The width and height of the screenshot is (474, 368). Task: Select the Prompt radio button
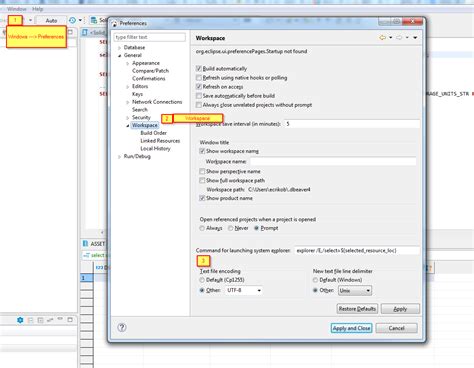tap(256, 228)
